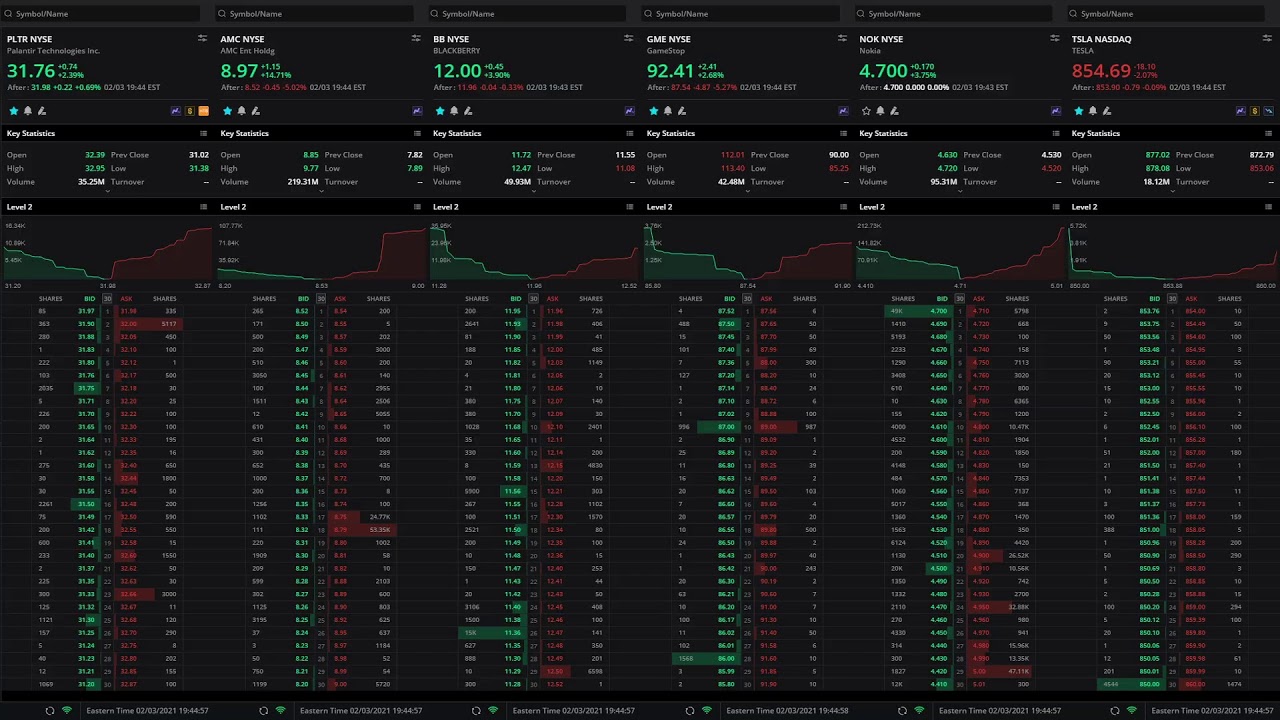
Task: Click the orange badge icon for PLTR
Action: pyautogui.click(x=204, y=111)
